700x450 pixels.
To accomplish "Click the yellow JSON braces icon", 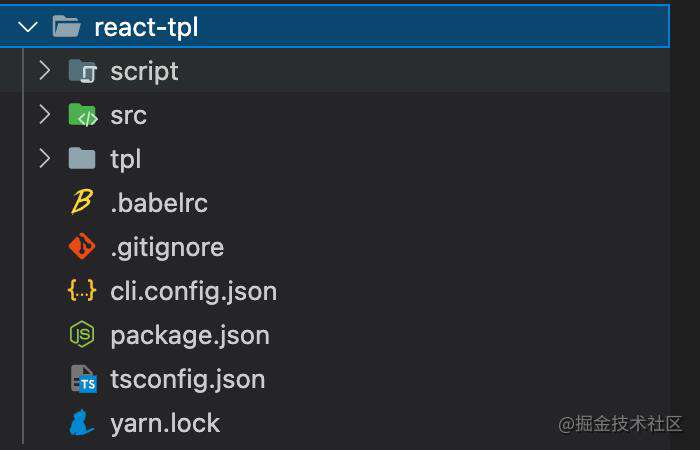I will 82,290.
